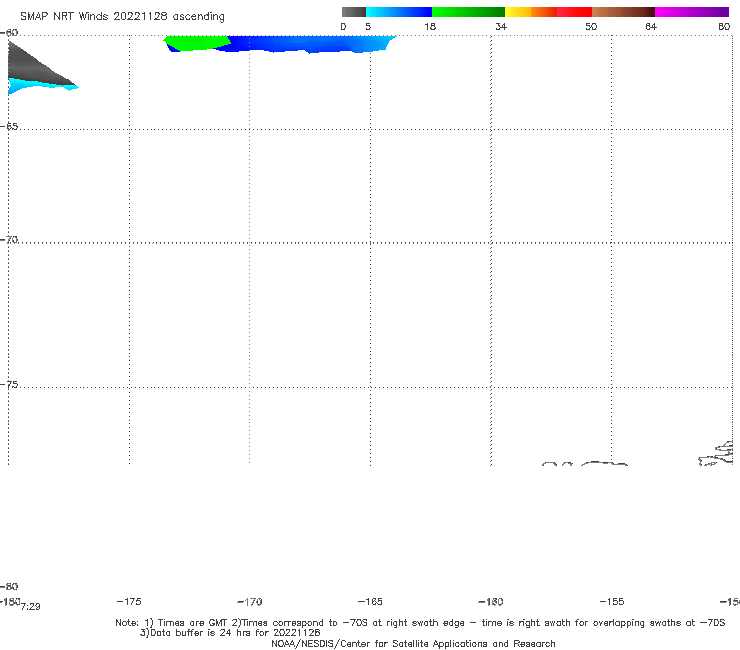Image resolution: width=740 pixels, height=650 pixels.
Task: Click the brown 50-64 colorbar segment
Action: click(623, 12)
